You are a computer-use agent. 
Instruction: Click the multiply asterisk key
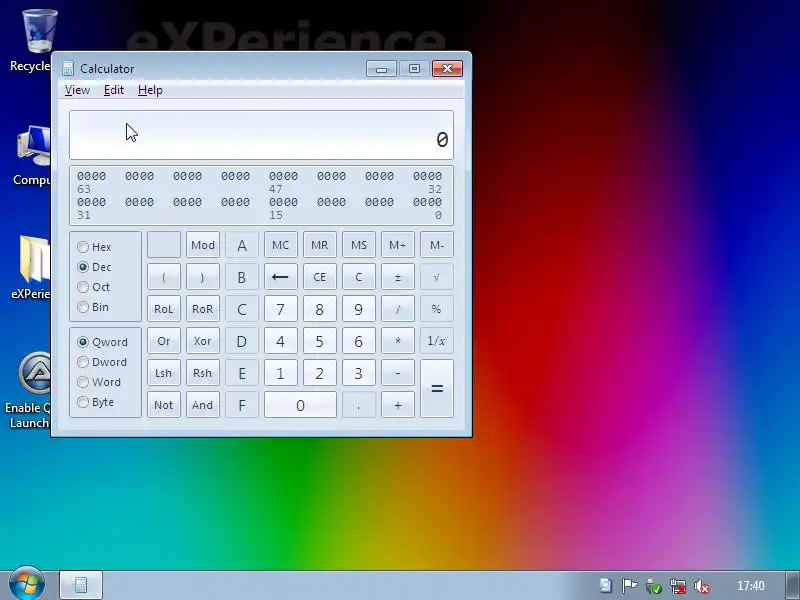coord(398,341)
